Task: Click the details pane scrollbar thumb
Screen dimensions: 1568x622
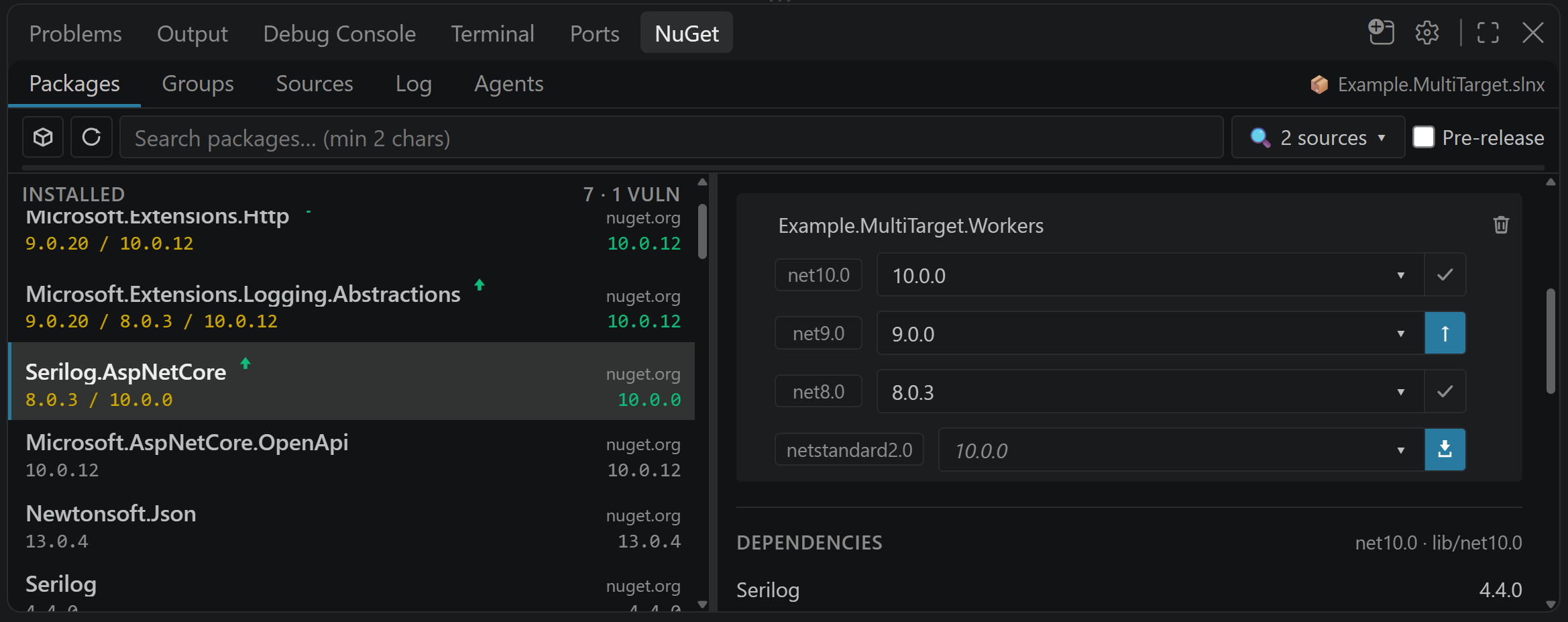Action: 1551,341
